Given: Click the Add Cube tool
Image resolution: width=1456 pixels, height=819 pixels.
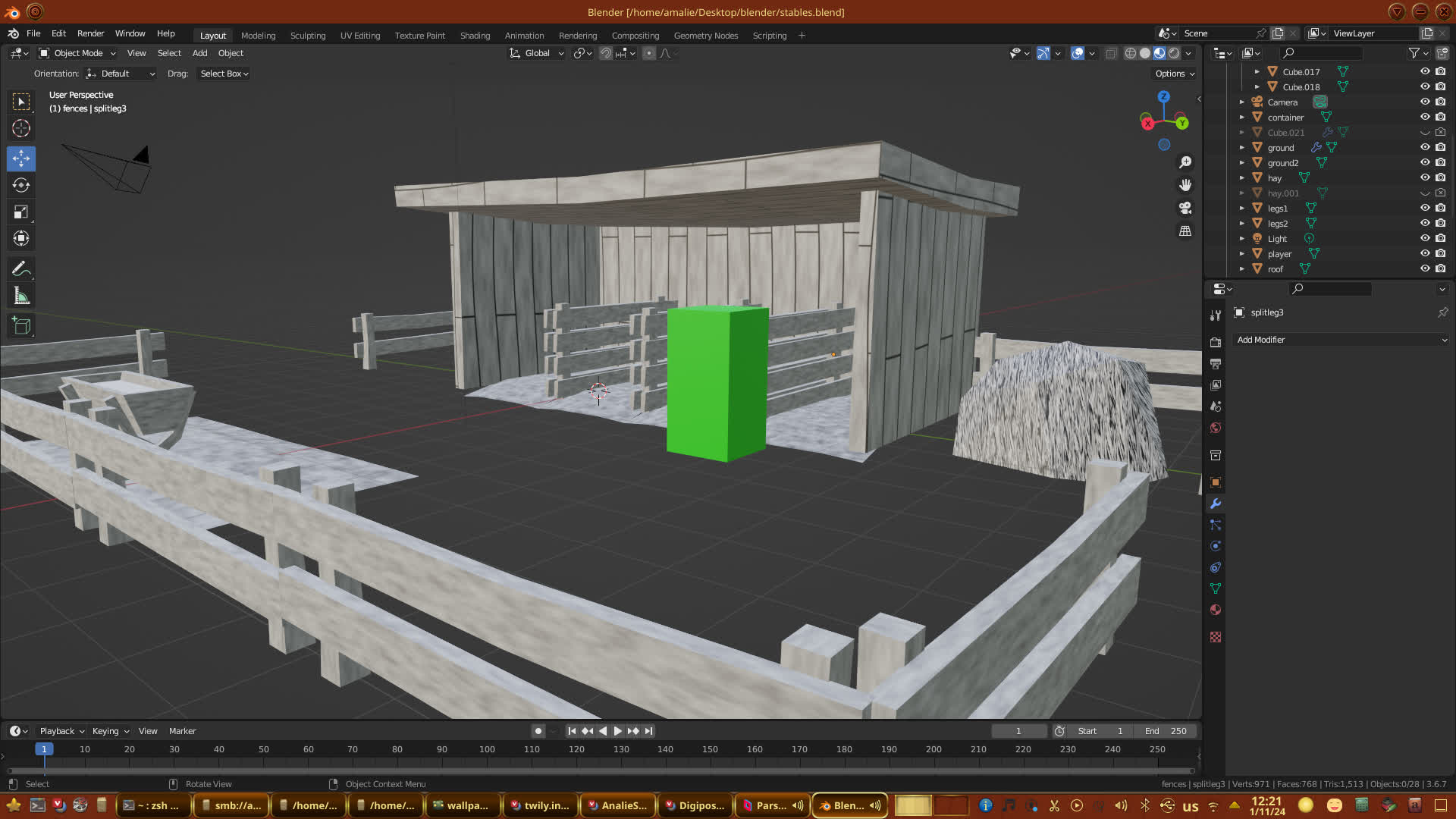Looking at the screenshot, I should [21, 326].
